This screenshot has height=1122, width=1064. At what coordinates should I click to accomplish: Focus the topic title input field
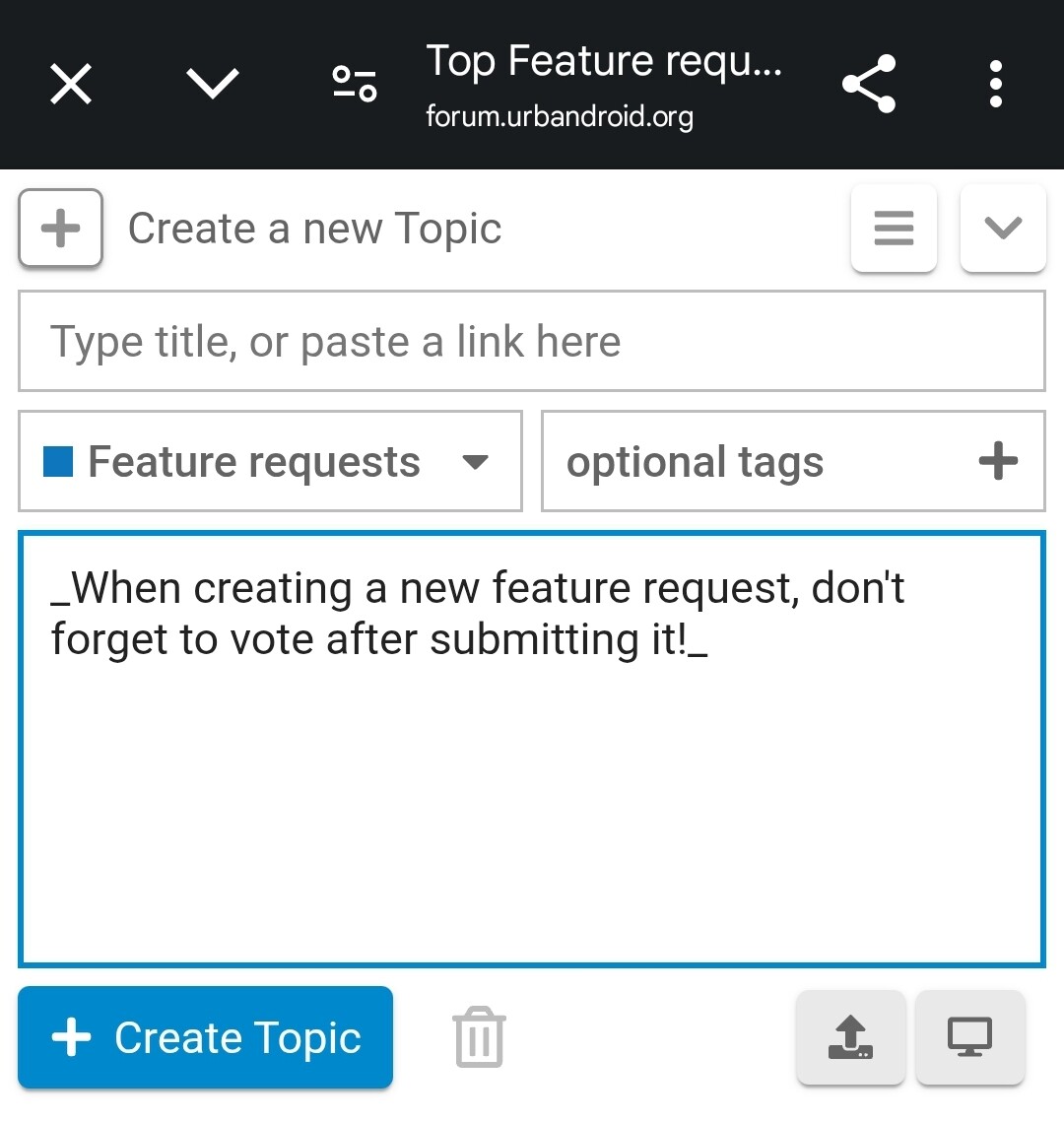(x=532, y=341)
